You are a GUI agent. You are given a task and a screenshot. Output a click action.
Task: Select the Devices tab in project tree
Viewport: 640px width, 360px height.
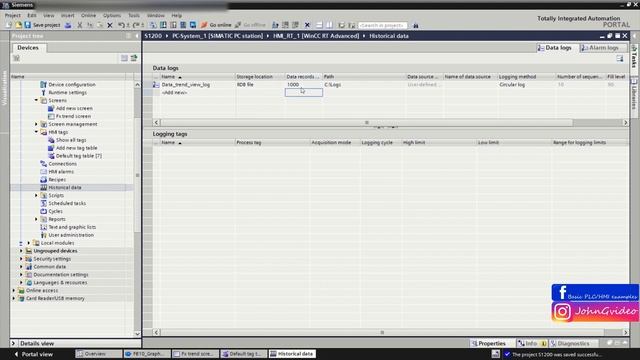[28, 48]
